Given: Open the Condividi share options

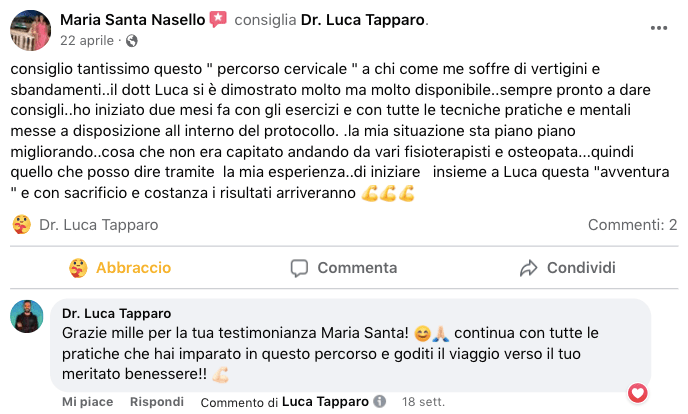Looking at the screenshot, I should coord(567,268).
